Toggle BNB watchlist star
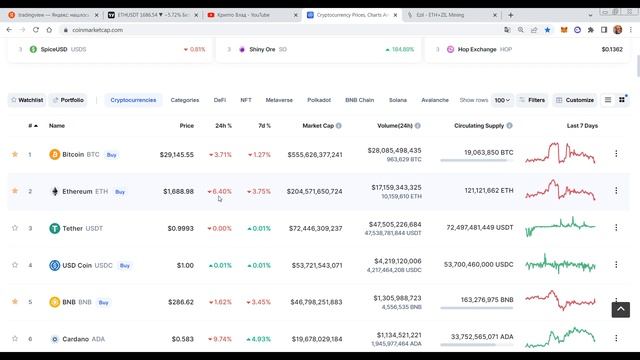Image resolution: width=640 pixels, height=360 pixels. point(15,302)
